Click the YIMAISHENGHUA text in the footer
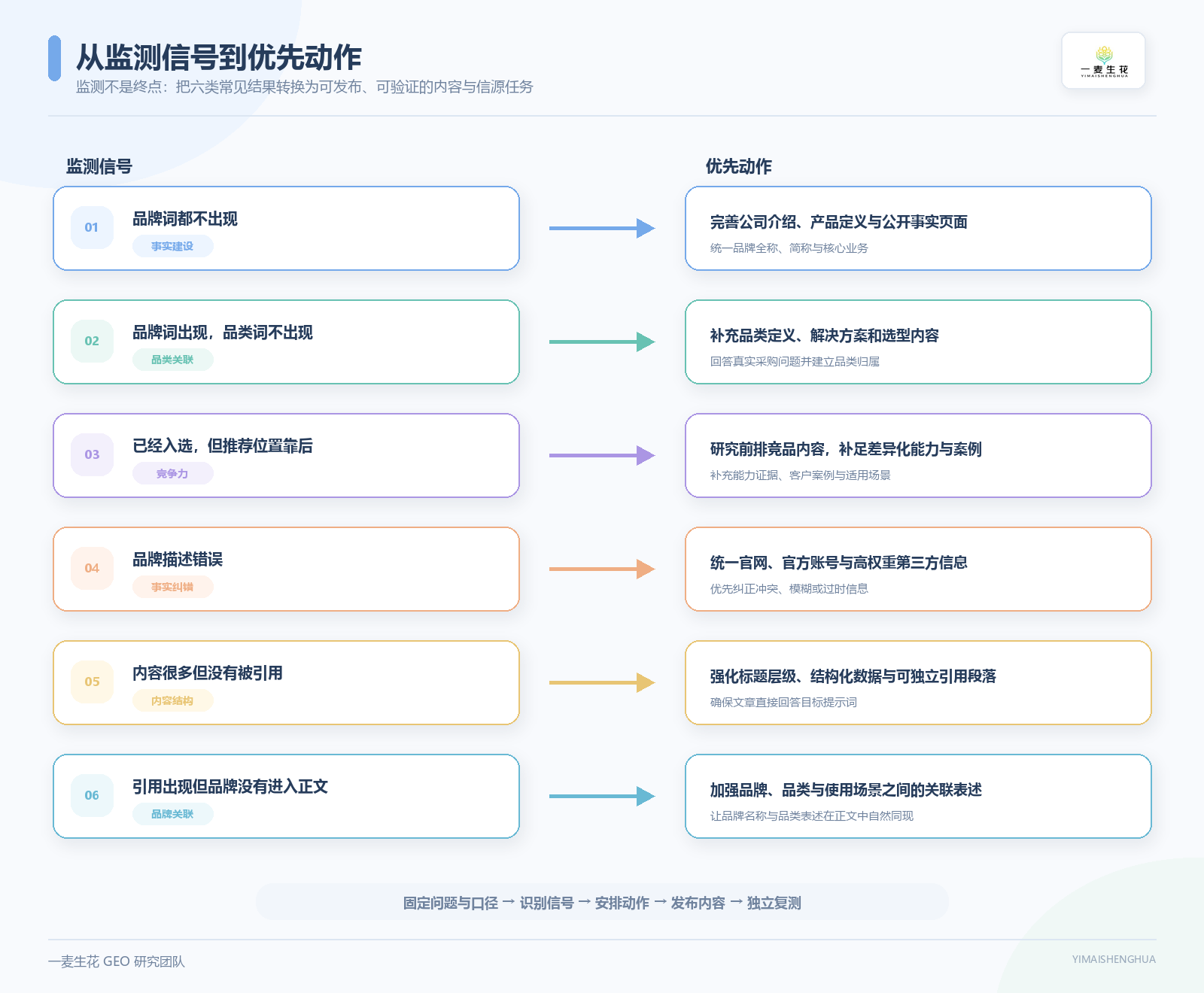Image resolution: width=1204 pixels, height=993 pixels. click(1114, 959)
